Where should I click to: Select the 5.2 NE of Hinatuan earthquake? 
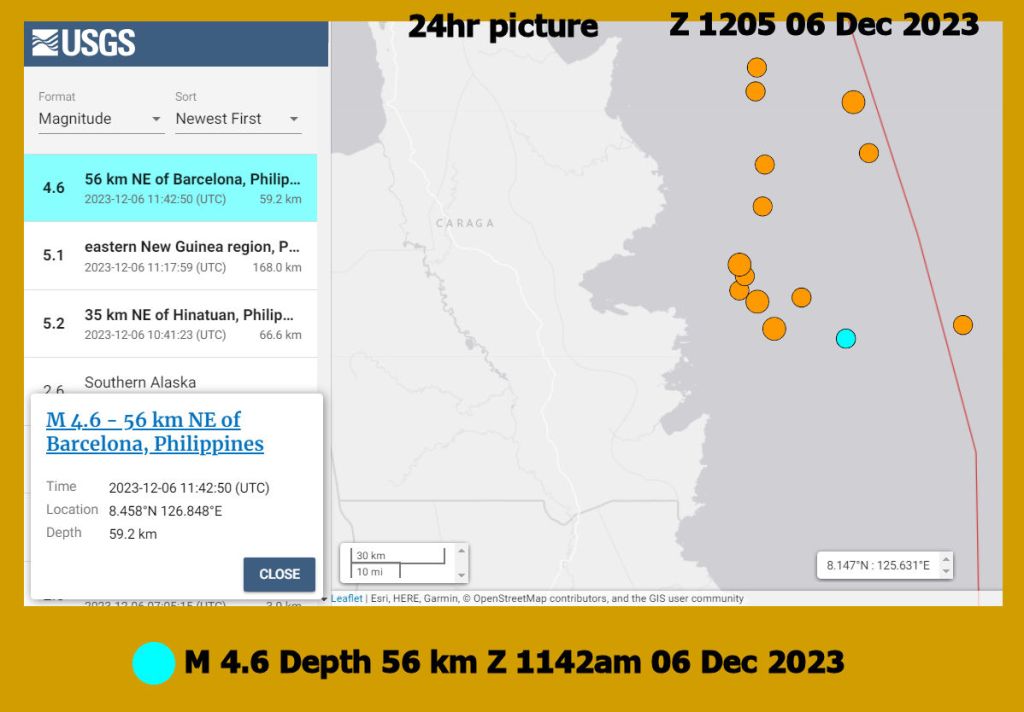point(171,324)
